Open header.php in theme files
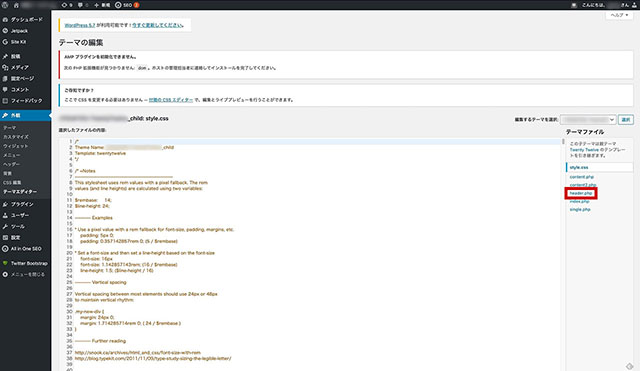Image resolution: width=640 pixels, height=371 pixels. pos(581,193)
